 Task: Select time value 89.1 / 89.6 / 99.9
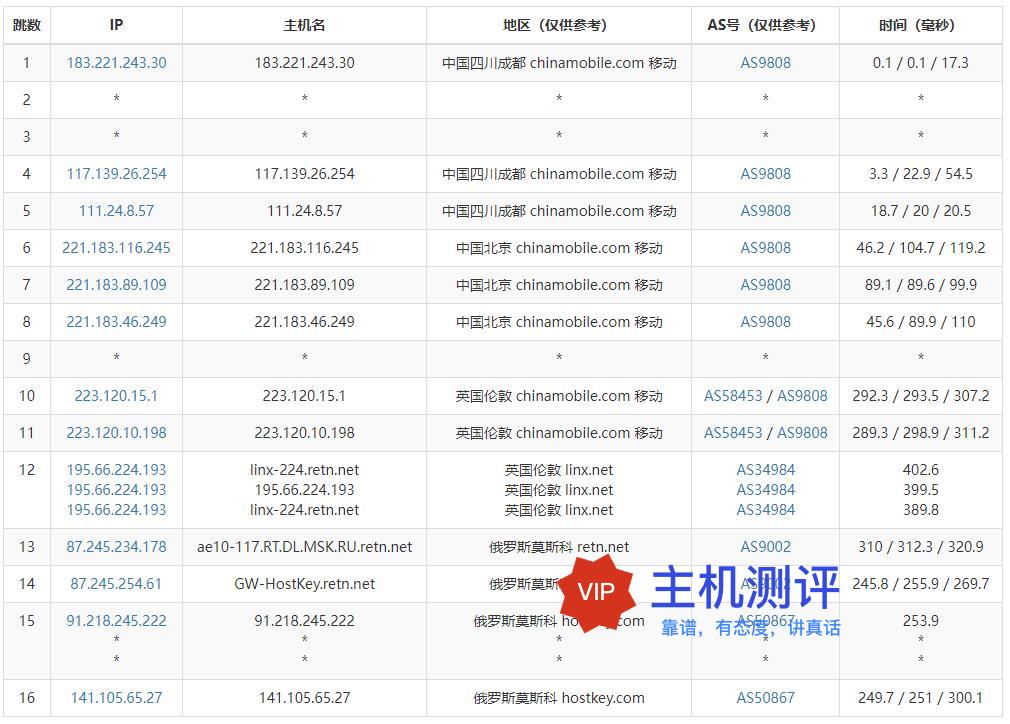[920, 285]
